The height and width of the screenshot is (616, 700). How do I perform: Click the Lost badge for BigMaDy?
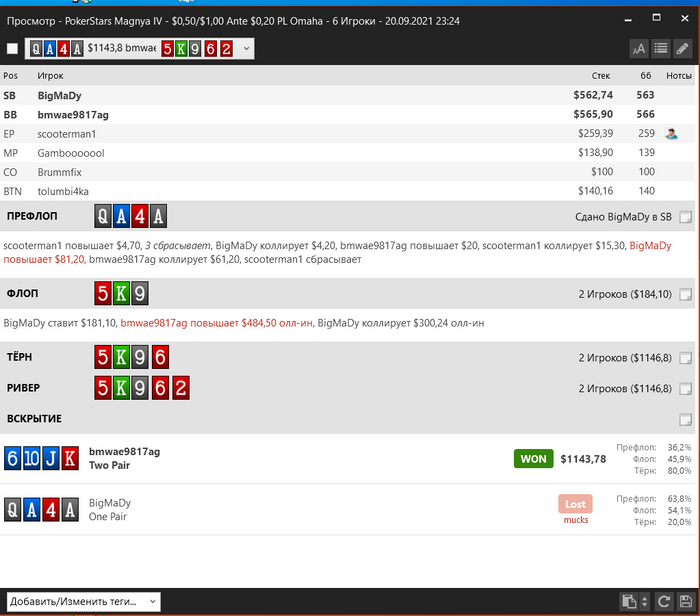coord(575,504)
